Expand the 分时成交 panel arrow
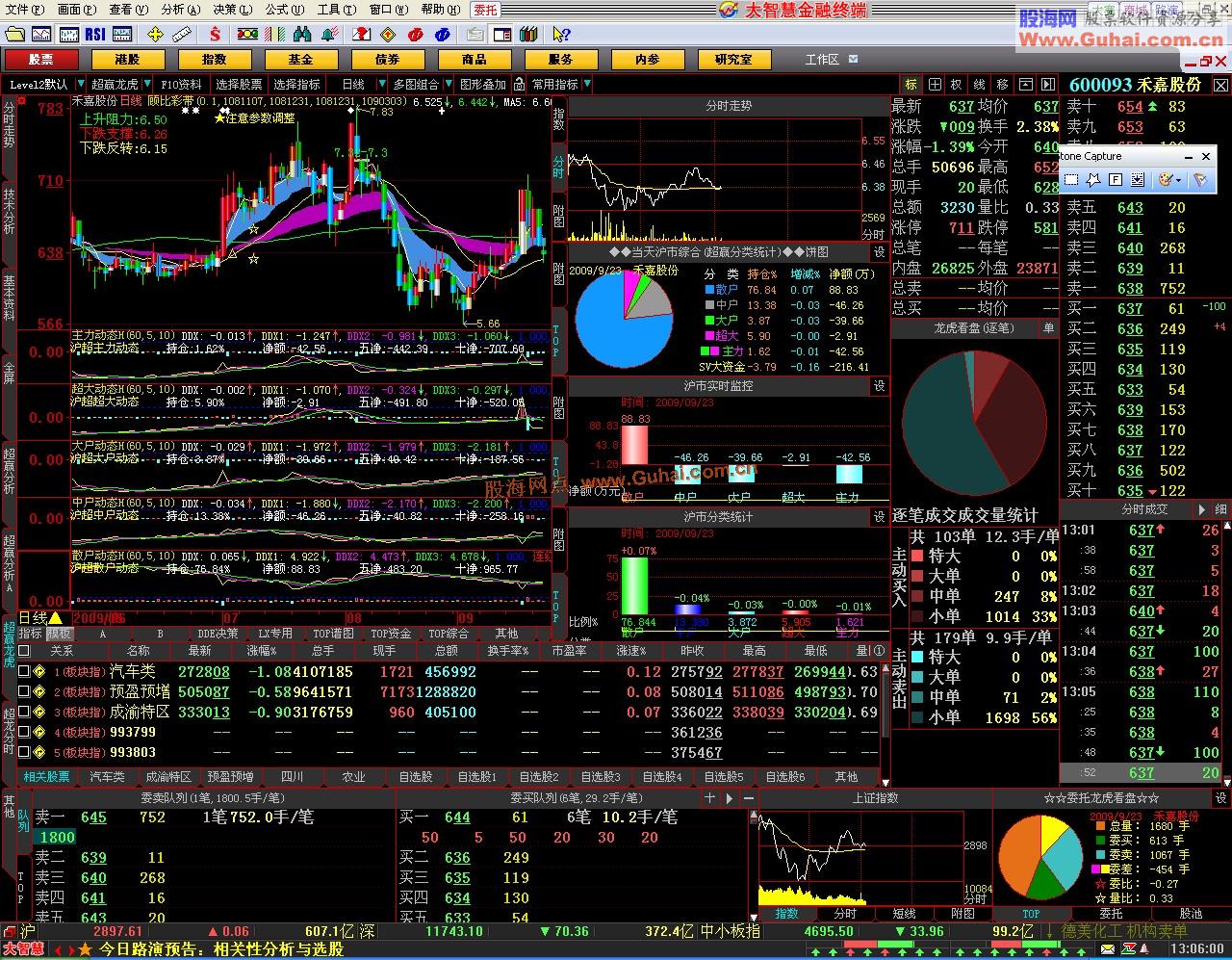 click(1201, 509)
